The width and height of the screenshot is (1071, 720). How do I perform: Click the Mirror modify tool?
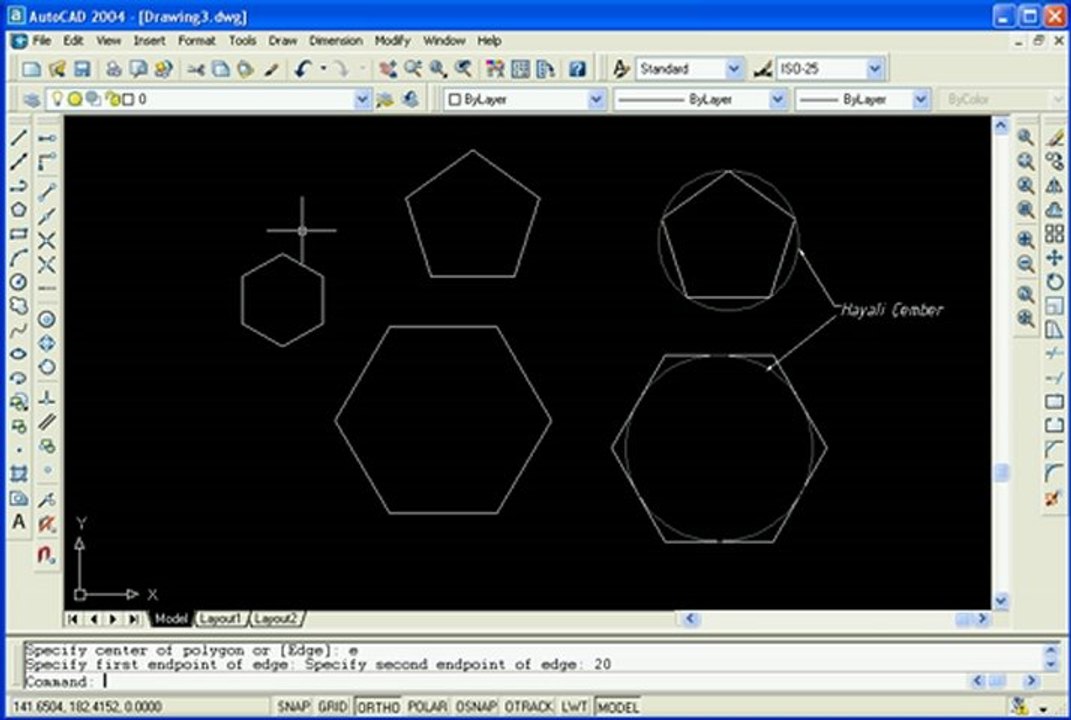click(x=1055, y=185)
